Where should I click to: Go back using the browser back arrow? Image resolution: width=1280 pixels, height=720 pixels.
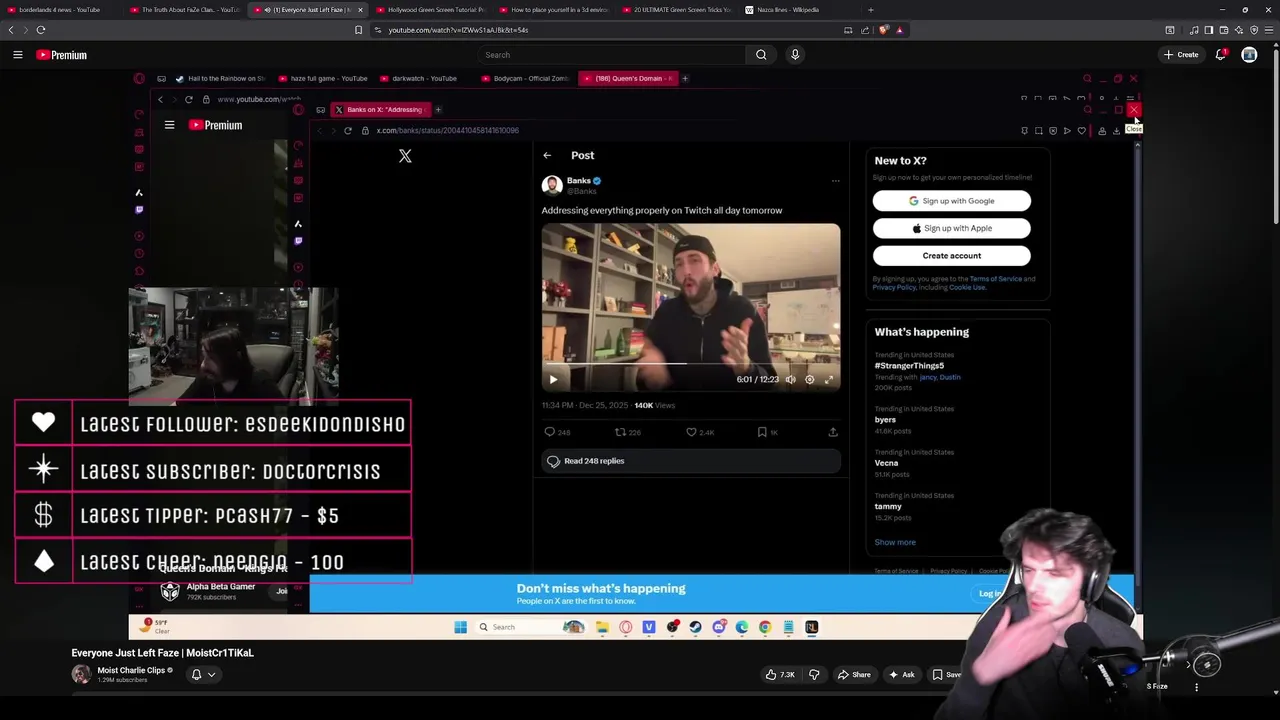(11, 30)
